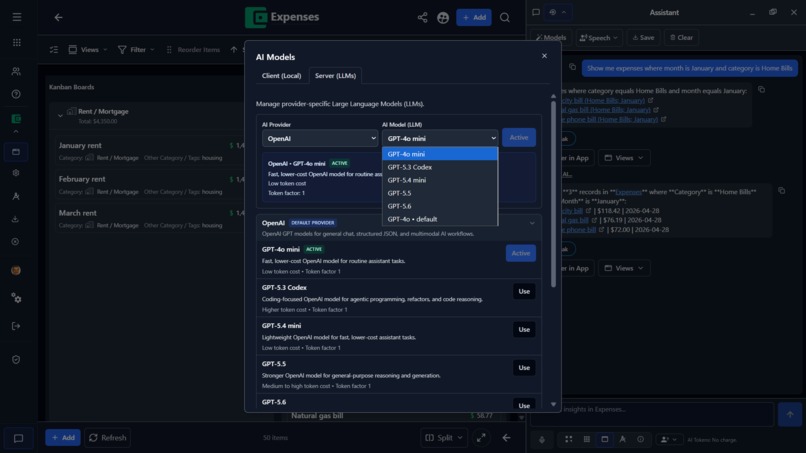Screen dimensions: 806x453
Task: Open Models in Assistant toolbar
Action: click(551, 38)
